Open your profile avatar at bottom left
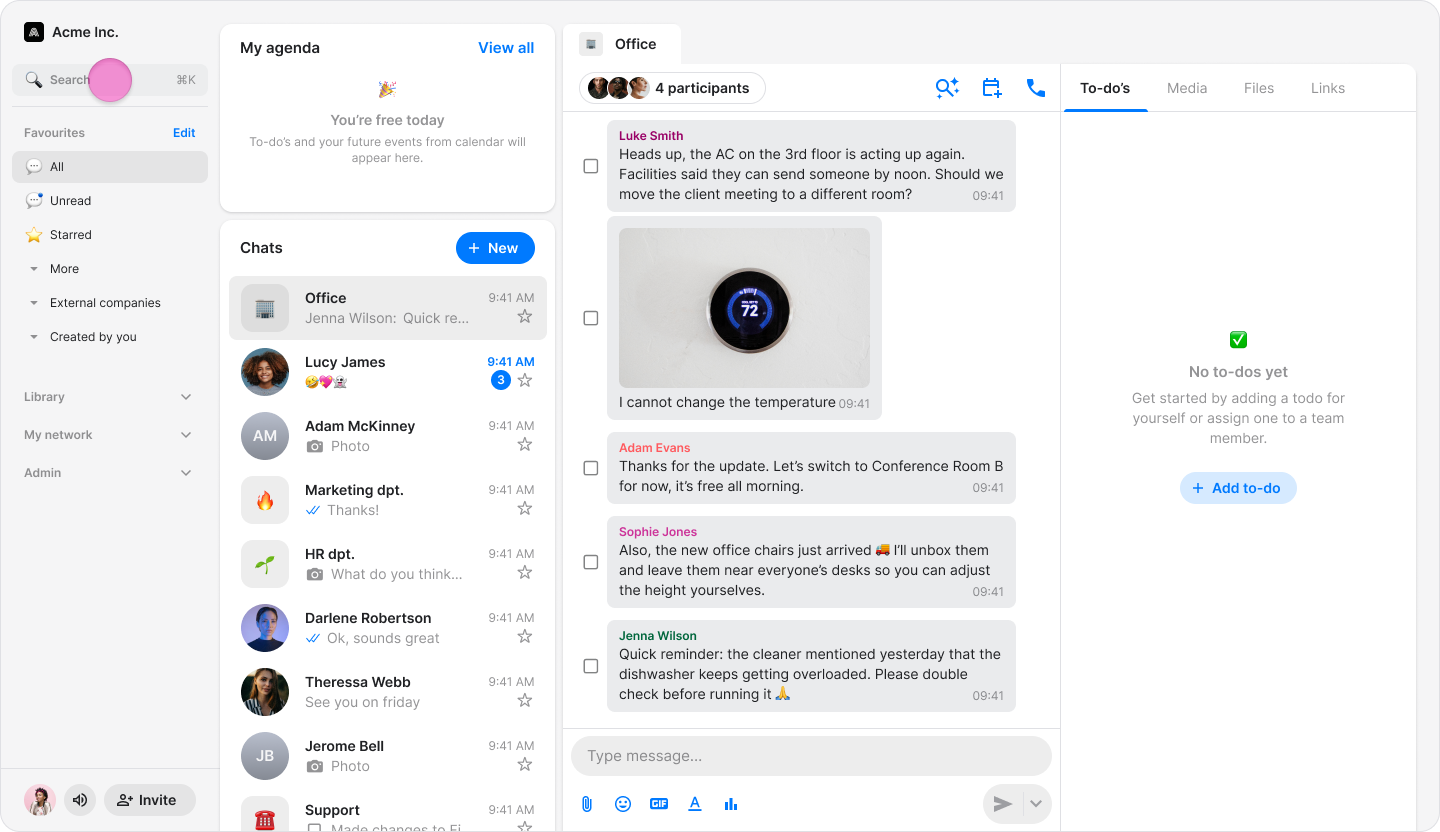 point(40,800)
